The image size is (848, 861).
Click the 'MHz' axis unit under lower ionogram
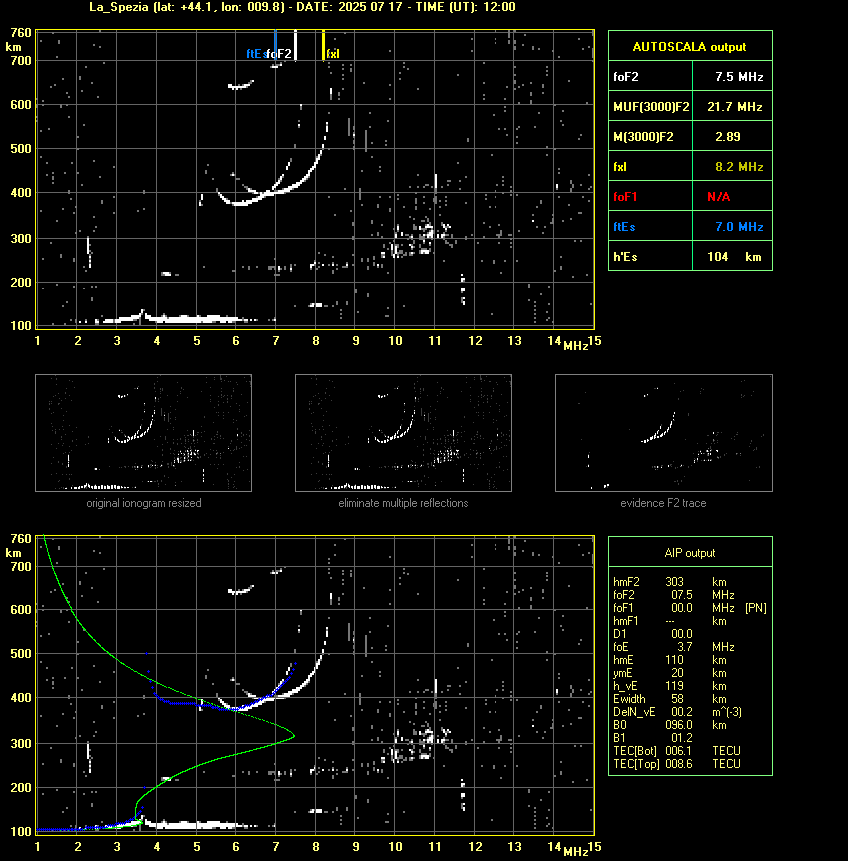coord(576,852)
